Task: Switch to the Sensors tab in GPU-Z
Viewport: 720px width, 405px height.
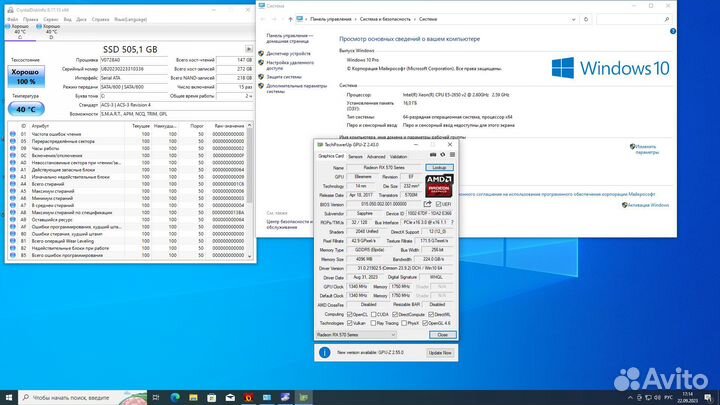Action: coord(355,157)
